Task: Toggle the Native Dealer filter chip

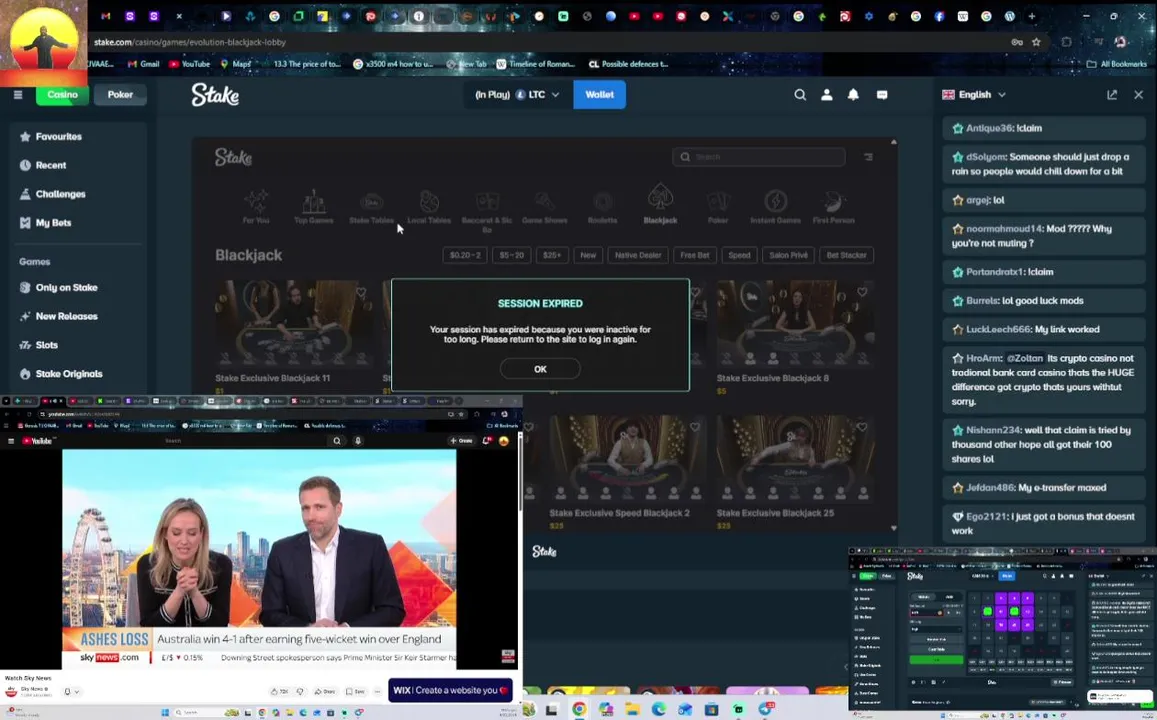Action: coord(638,255)
